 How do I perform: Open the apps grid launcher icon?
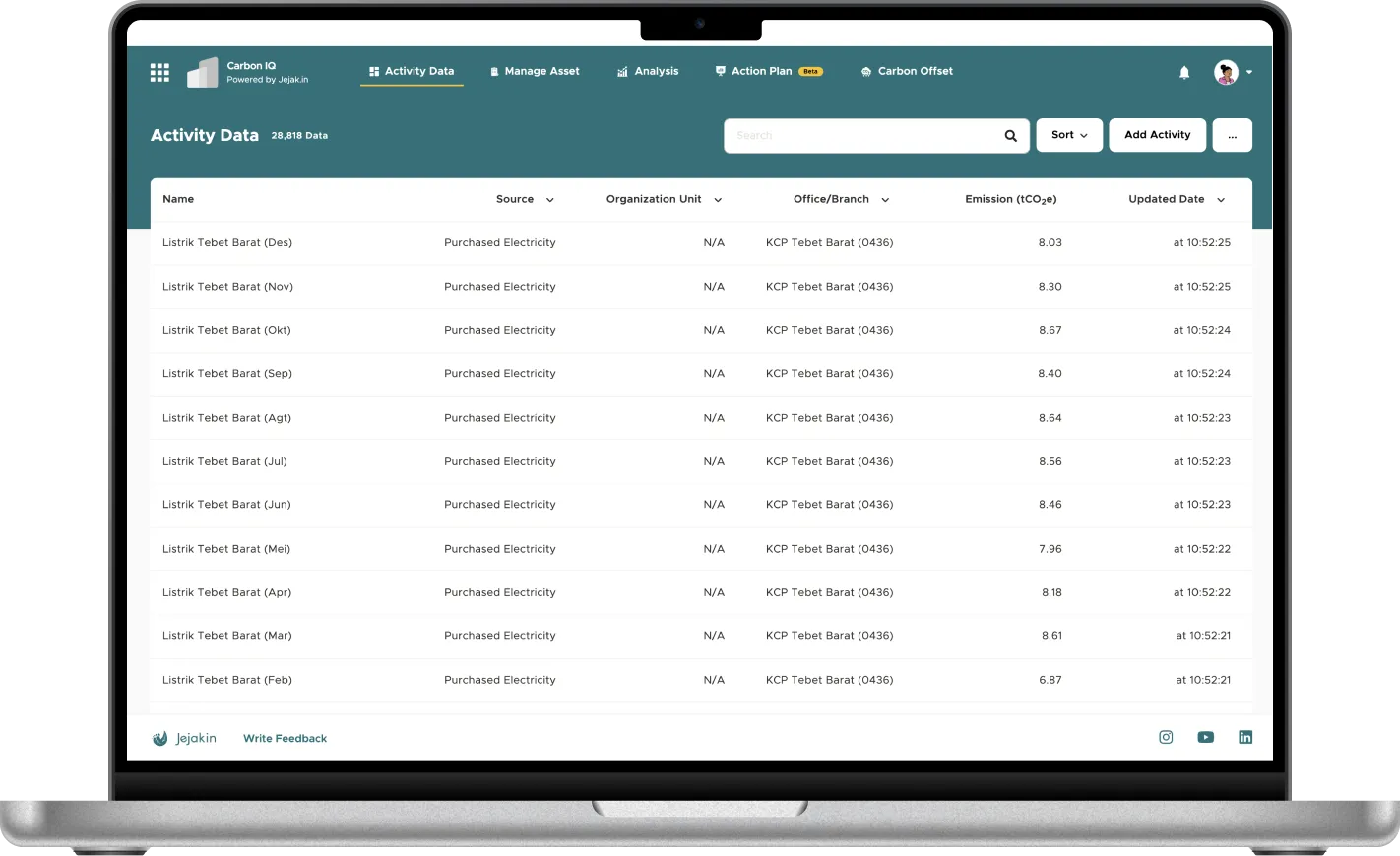coord(159,71)
